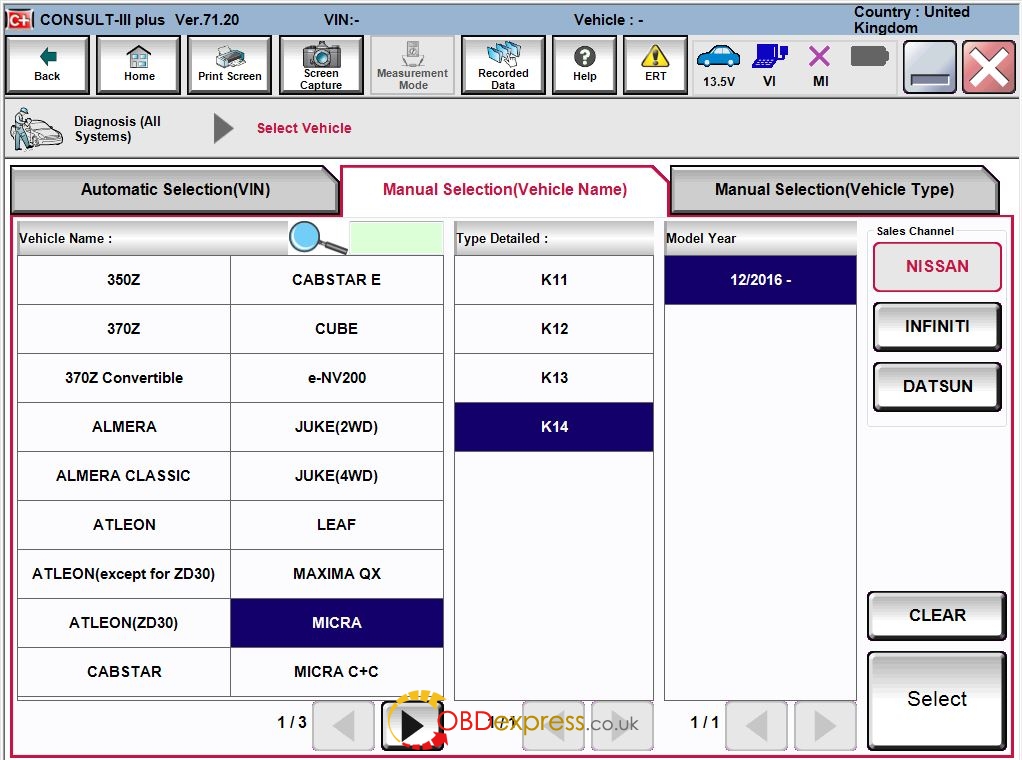
Task: Choose JUKE(2WD) vehicle
Action: 336,427
